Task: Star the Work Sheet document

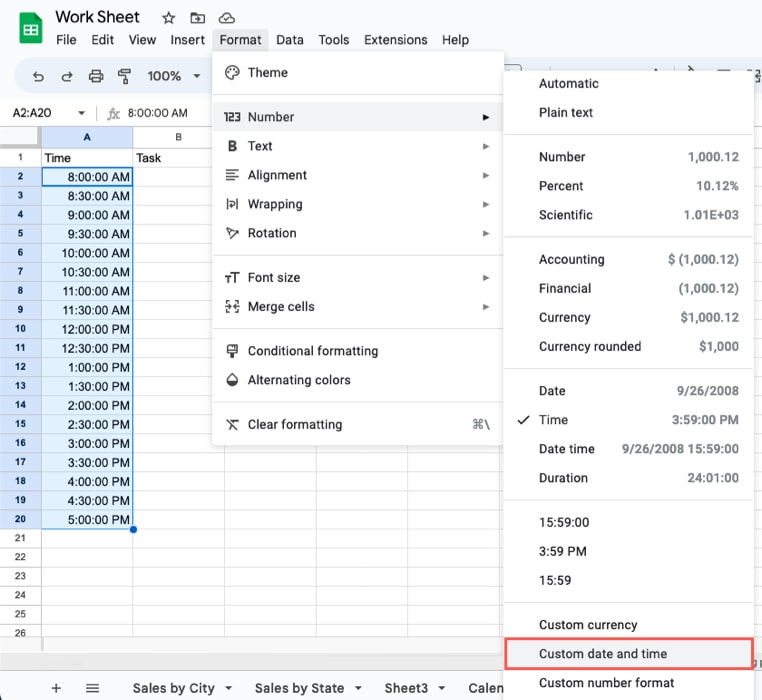Action: pyautogui.click(x=168, y=18)
